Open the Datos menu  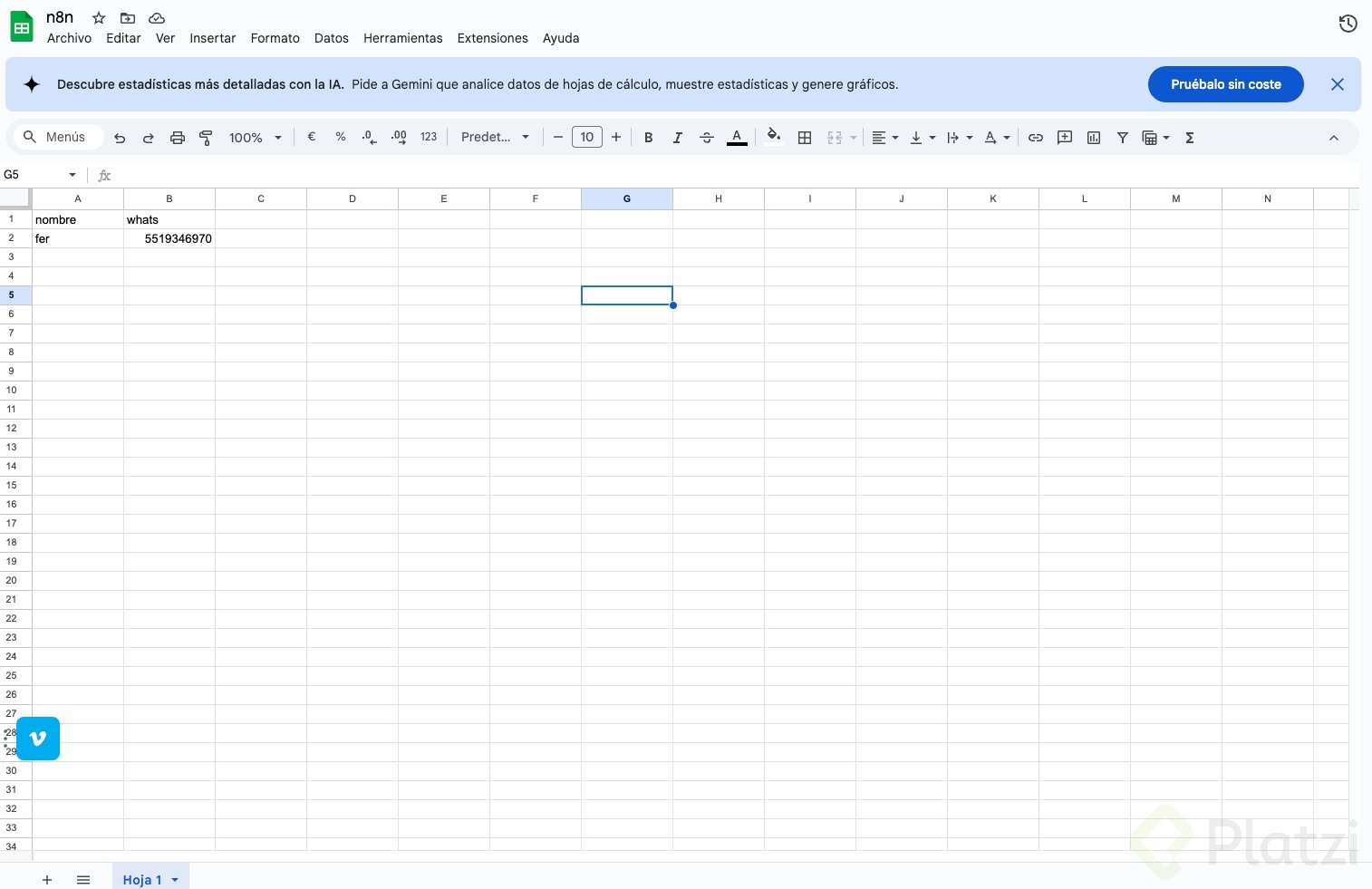[331, 38]
